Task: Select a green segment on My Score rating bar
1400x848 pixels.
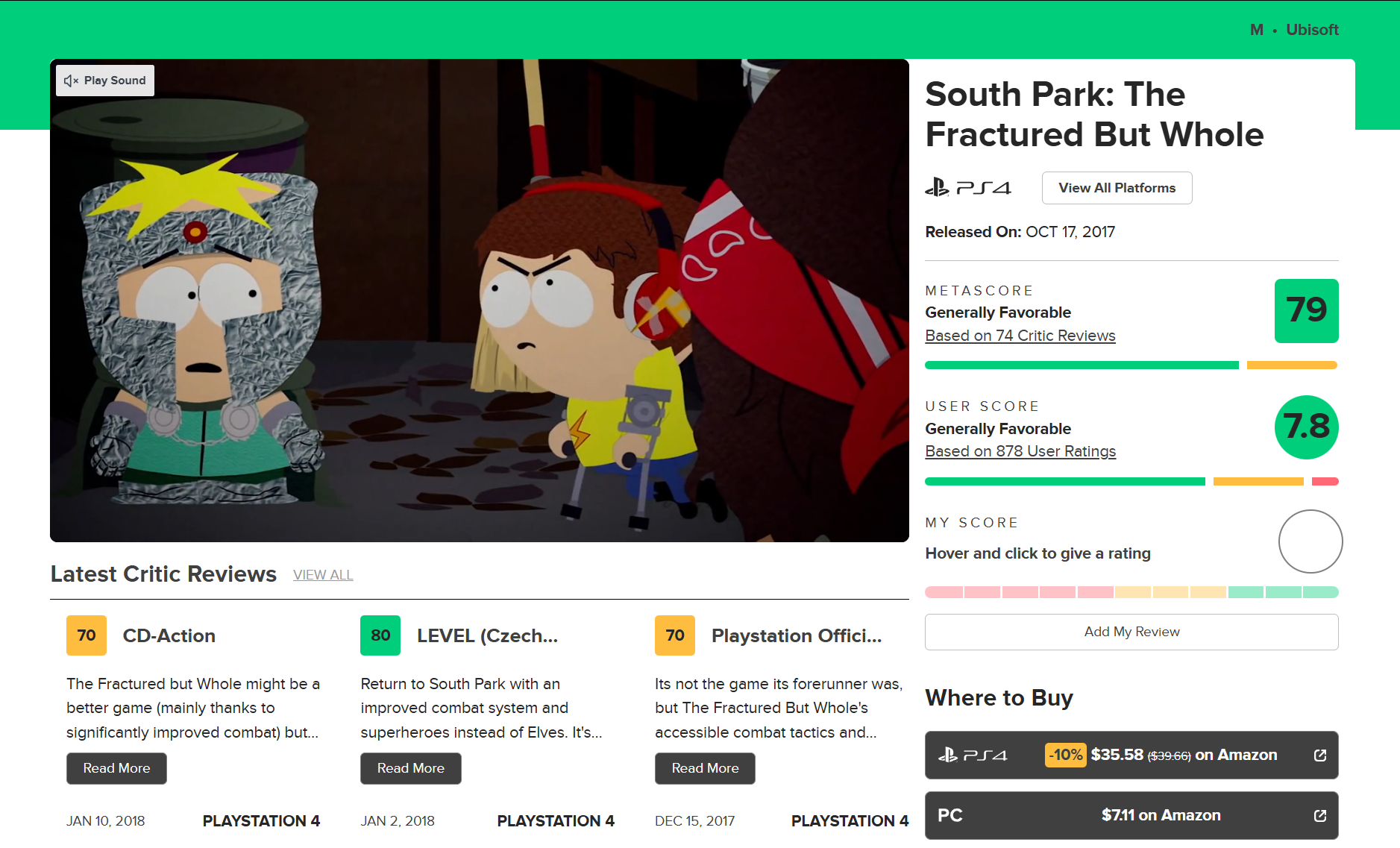Action: coord(1283,592)
